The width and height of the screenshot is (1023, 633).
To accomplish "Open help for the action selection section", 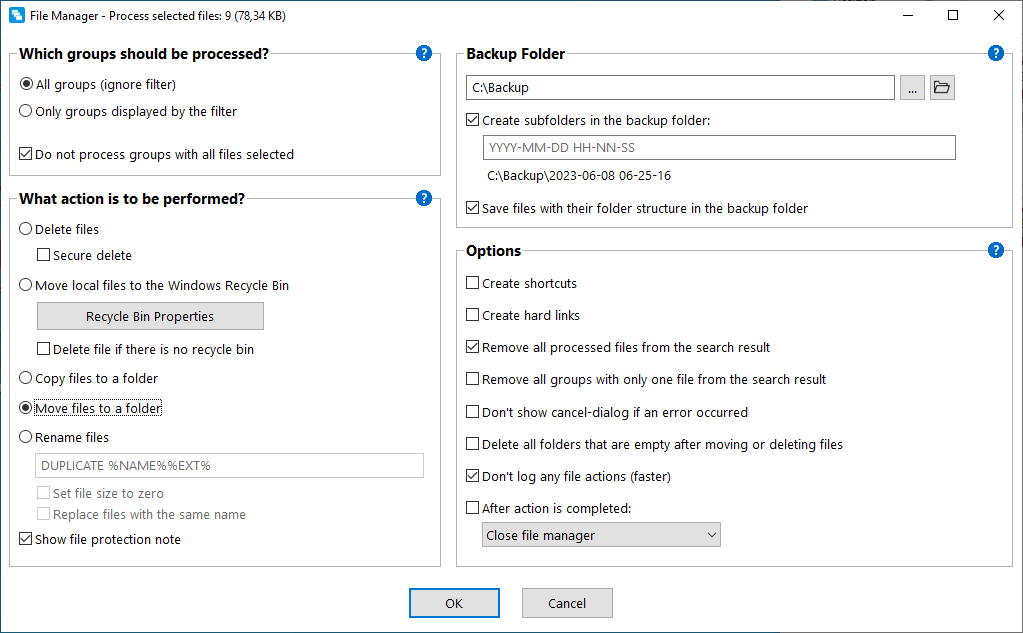I will (x=424, y=198).
